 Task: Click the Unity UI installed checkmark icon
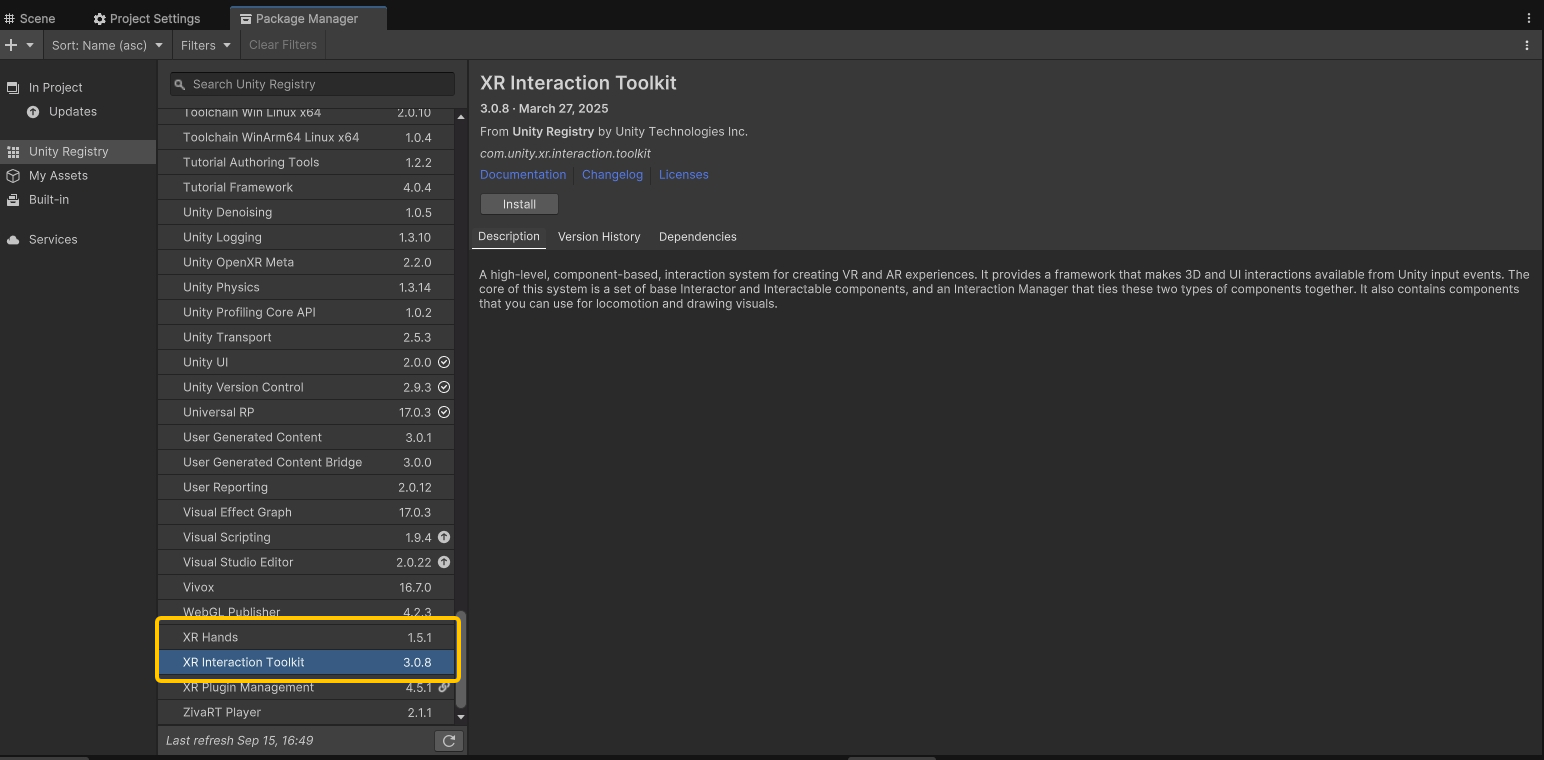[x=444, y=362]
